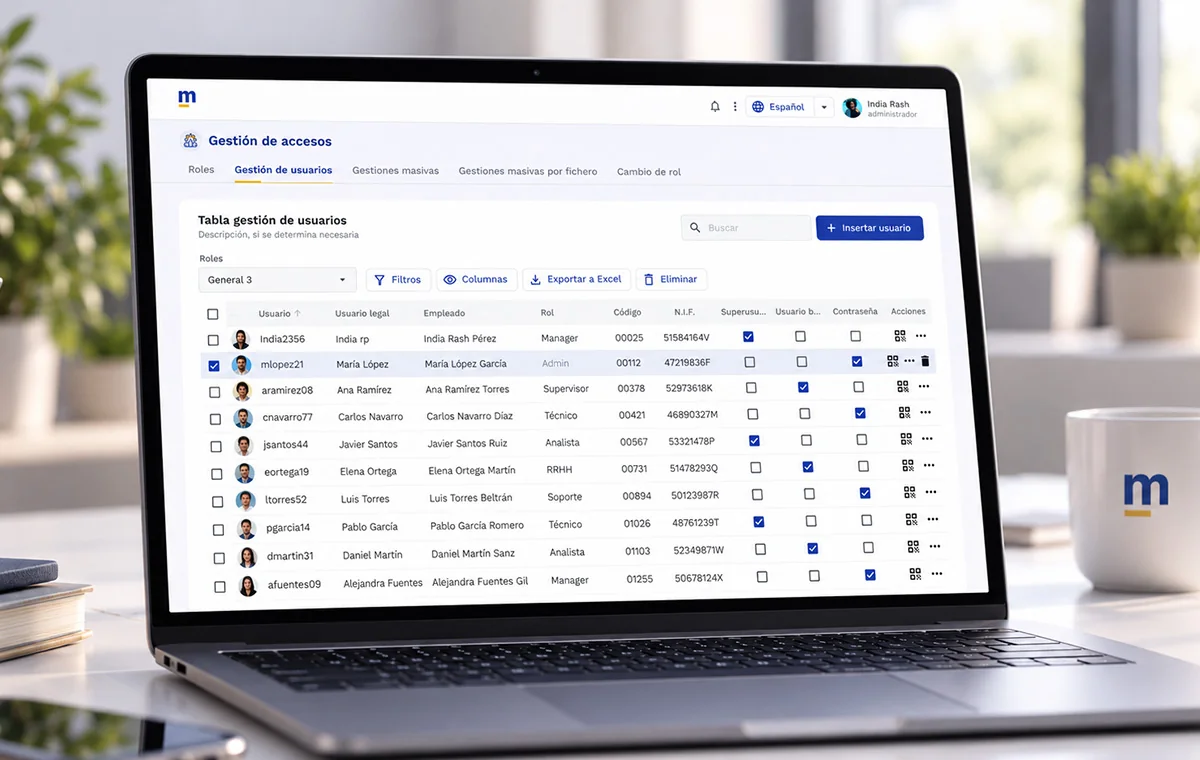Click the Eliminar button
This screenshot has height=760, width=1200.
point(671,279)
